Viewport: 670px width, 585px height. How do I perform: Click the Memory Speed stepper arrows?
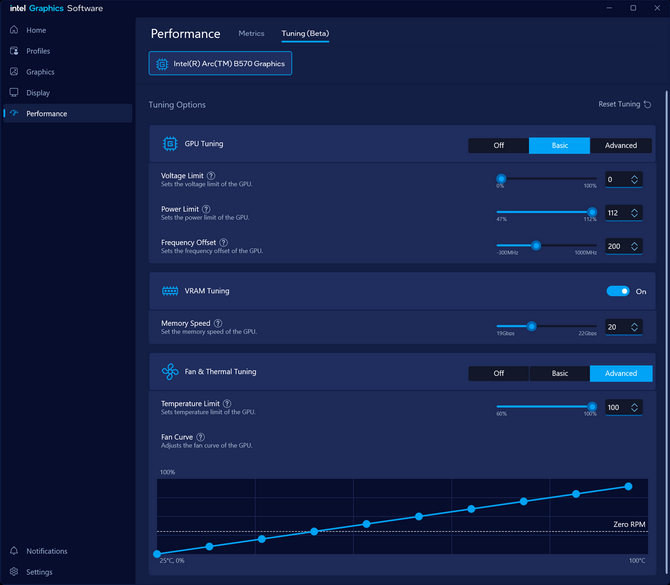pos(635,327)
